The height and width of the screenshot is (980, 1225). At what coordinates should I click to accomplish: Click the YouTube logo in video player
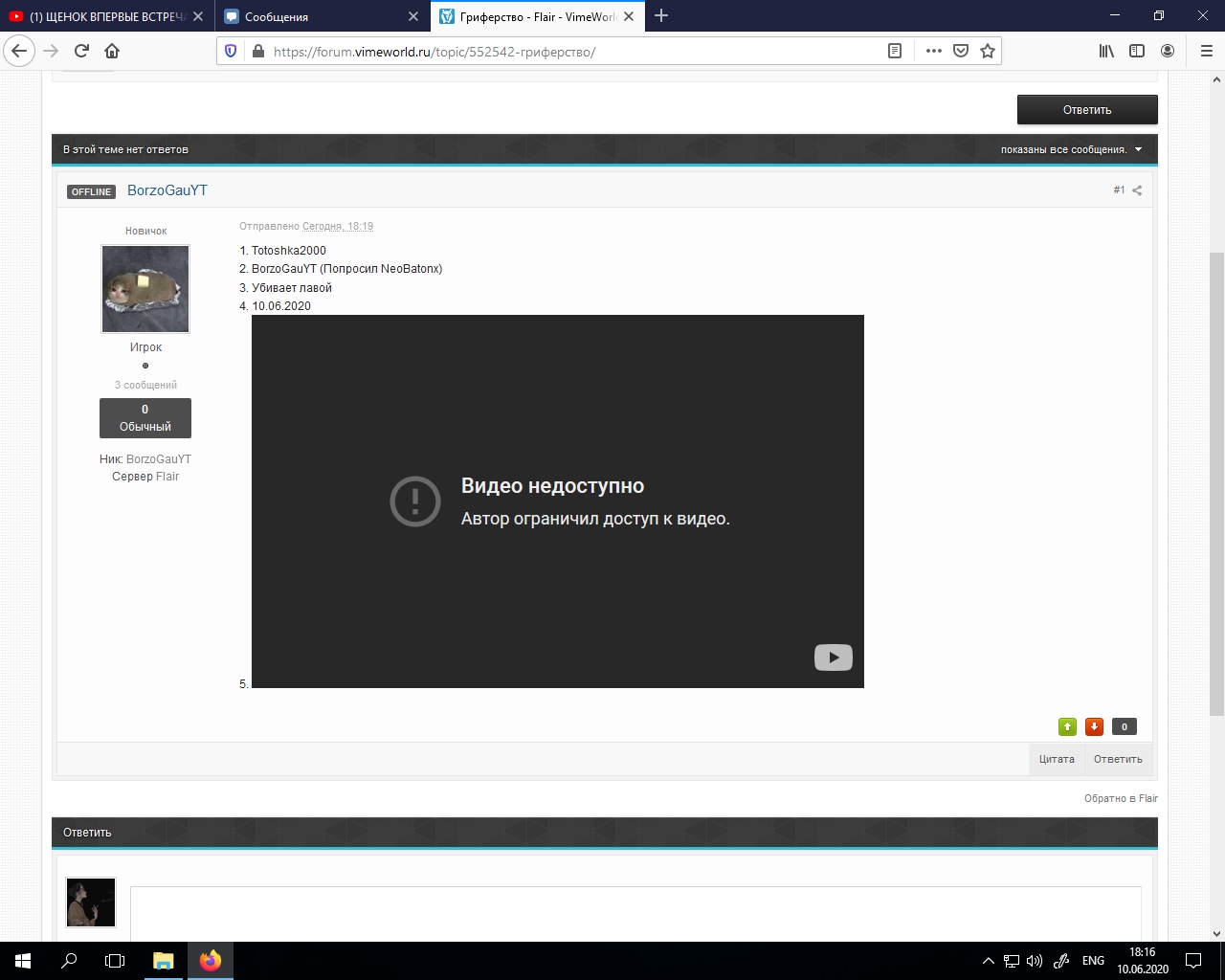(x=833, y=657)
